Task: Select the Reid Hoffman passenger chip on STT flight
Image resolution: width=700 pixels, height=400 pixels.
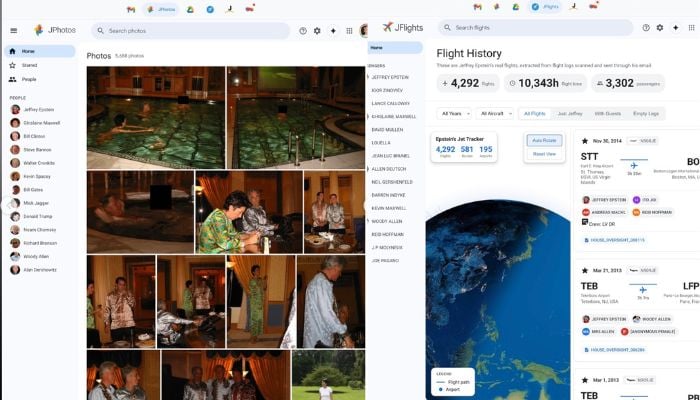Action: (x=653, y=212)
